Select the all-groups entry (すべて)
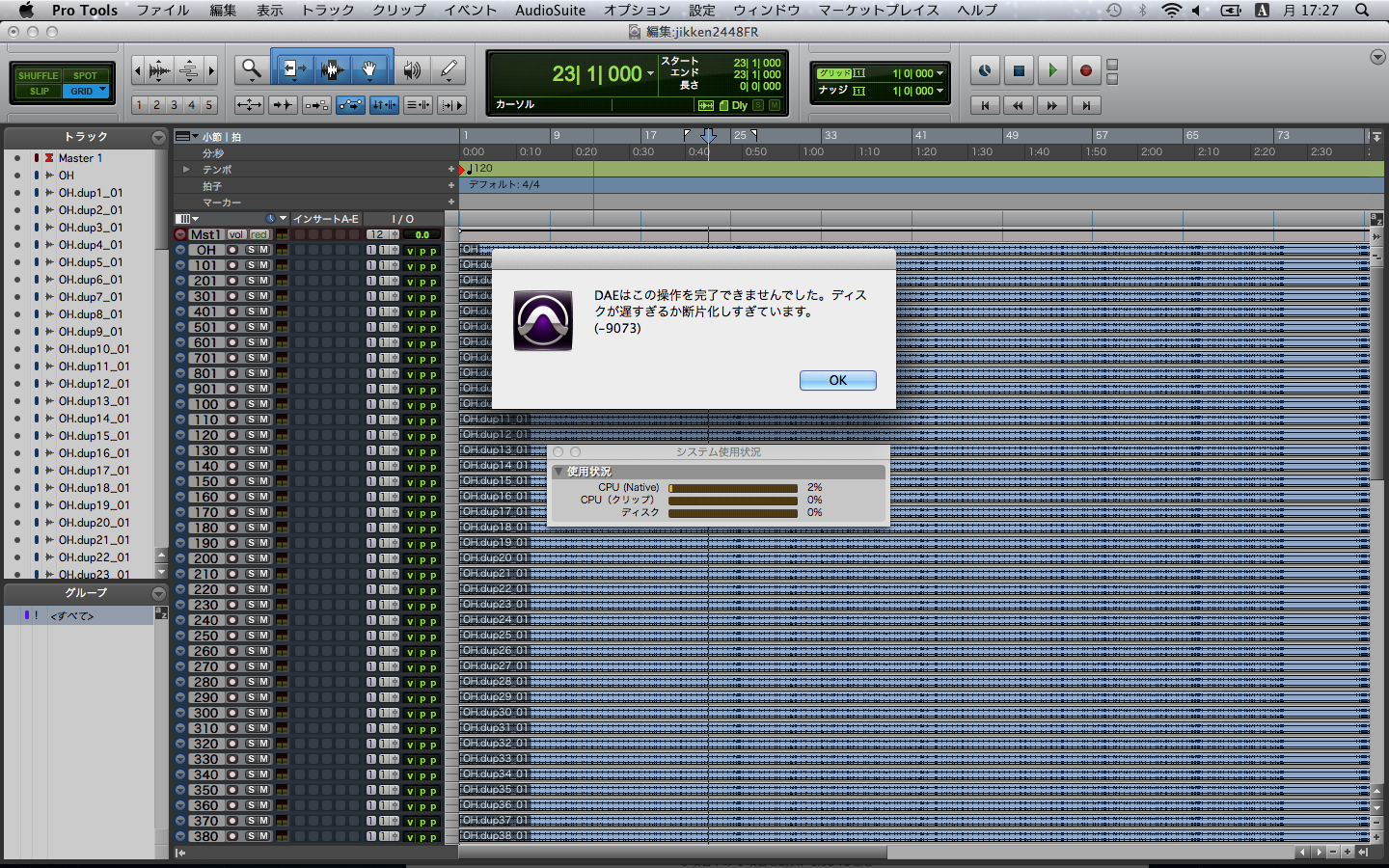The width and height of the screenshot is (1389, 868). (x=72, y=615)
